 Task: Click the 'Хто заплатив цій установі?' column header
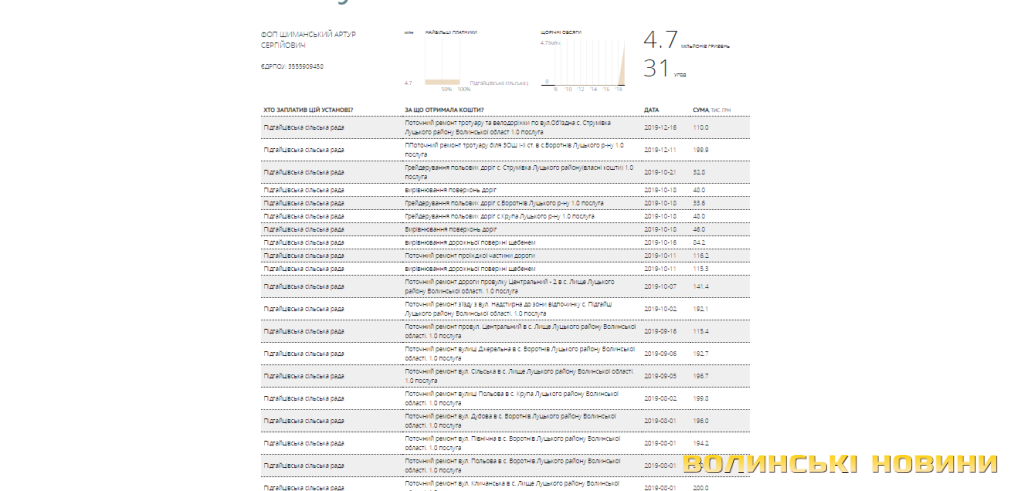(x=308, y=109)
